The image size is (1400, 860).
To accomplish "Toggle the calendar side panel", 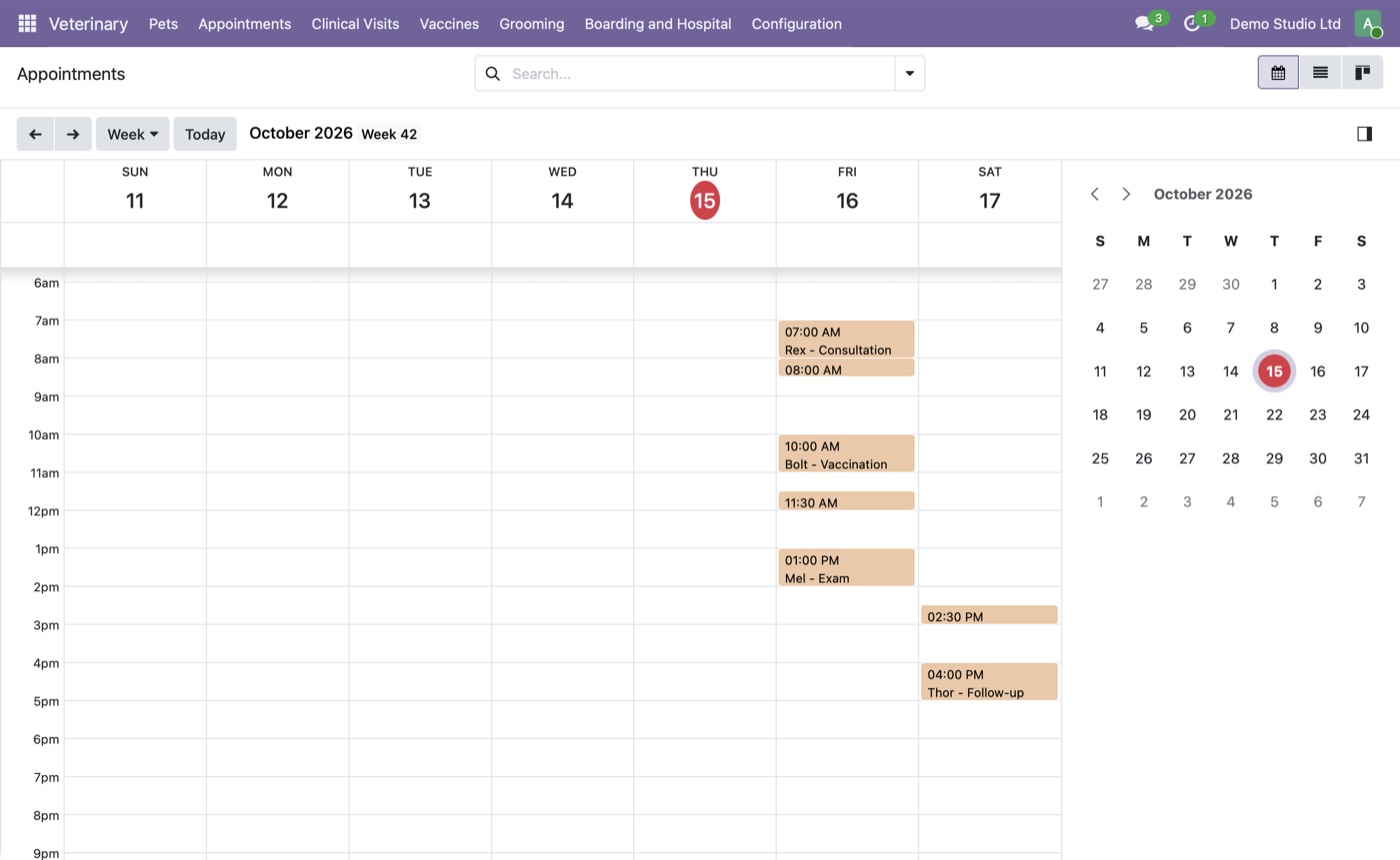I will coord(1364,134).
